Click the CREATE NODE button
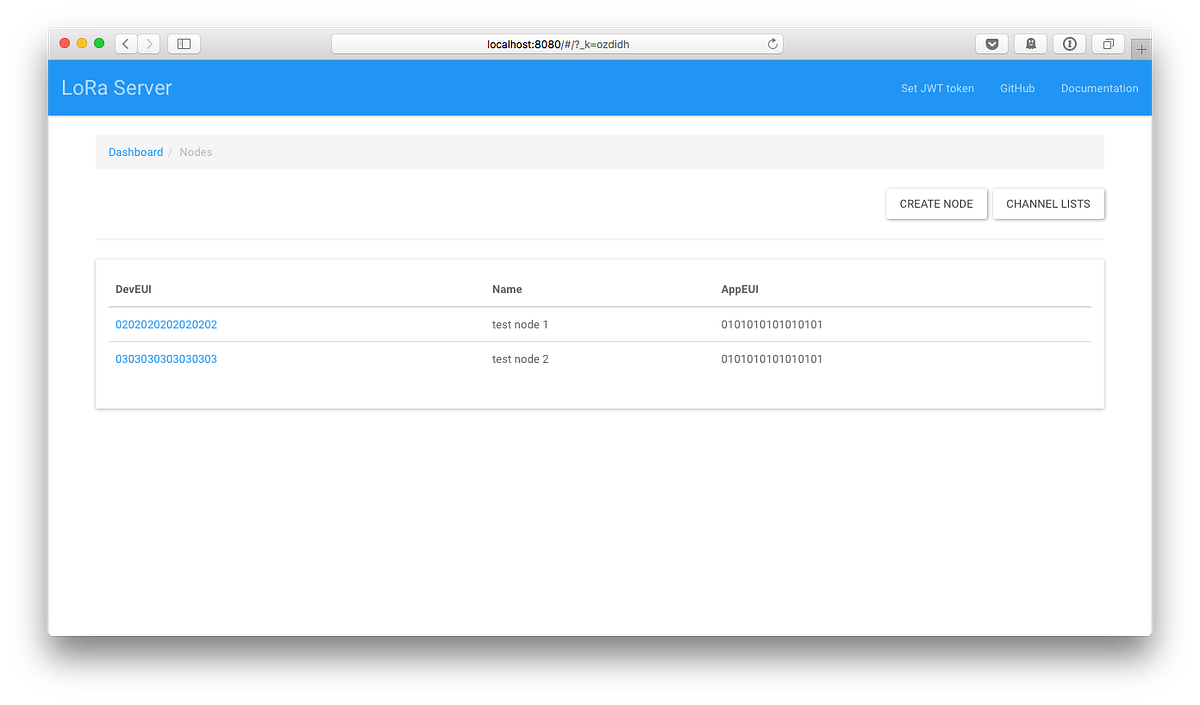Screen dimensions: 1200x705 tap(936, 203)
